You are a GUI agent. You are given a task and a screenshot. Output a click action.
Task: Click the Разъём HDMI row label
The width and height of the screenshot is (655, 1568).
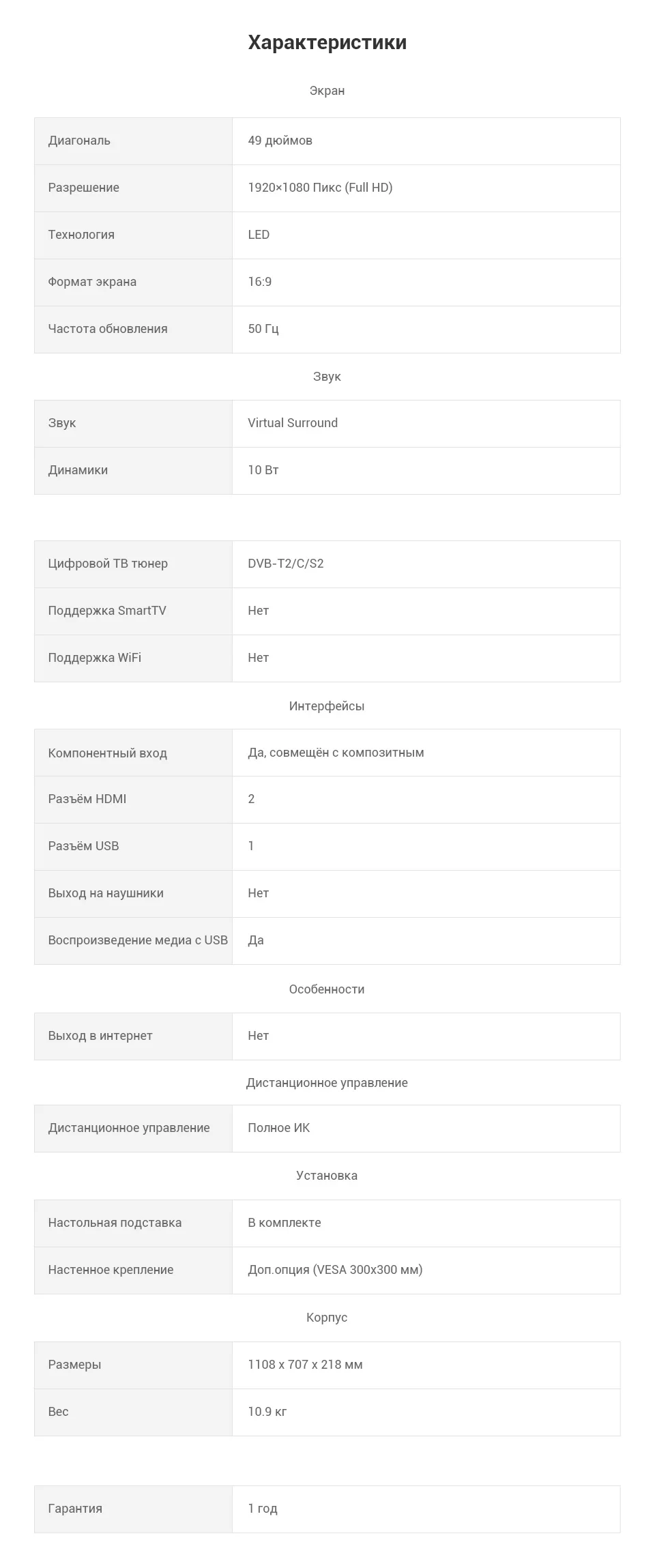[x=87, y=799]
